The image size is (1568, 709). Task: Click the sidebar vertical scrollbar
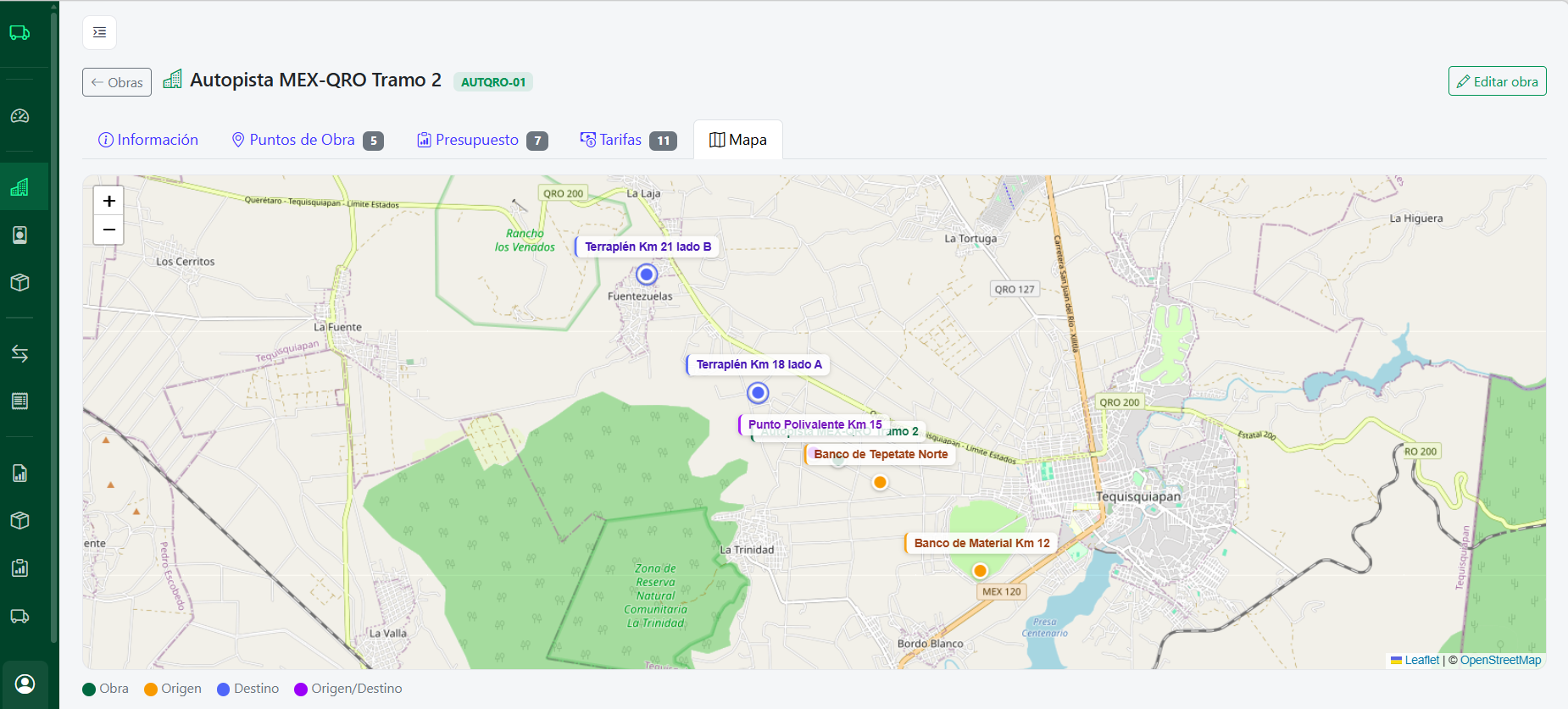[x=54, y=326]
